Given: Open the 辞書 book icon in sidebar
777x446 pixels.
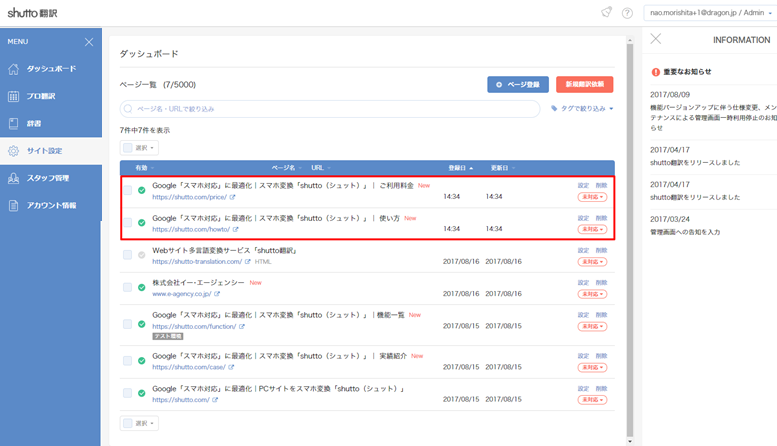Looking at the screenshot, I should coord(13,123).
